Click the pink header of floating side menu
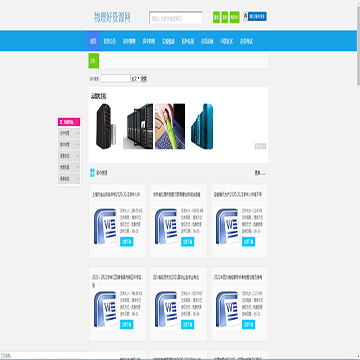 [69, 122]
